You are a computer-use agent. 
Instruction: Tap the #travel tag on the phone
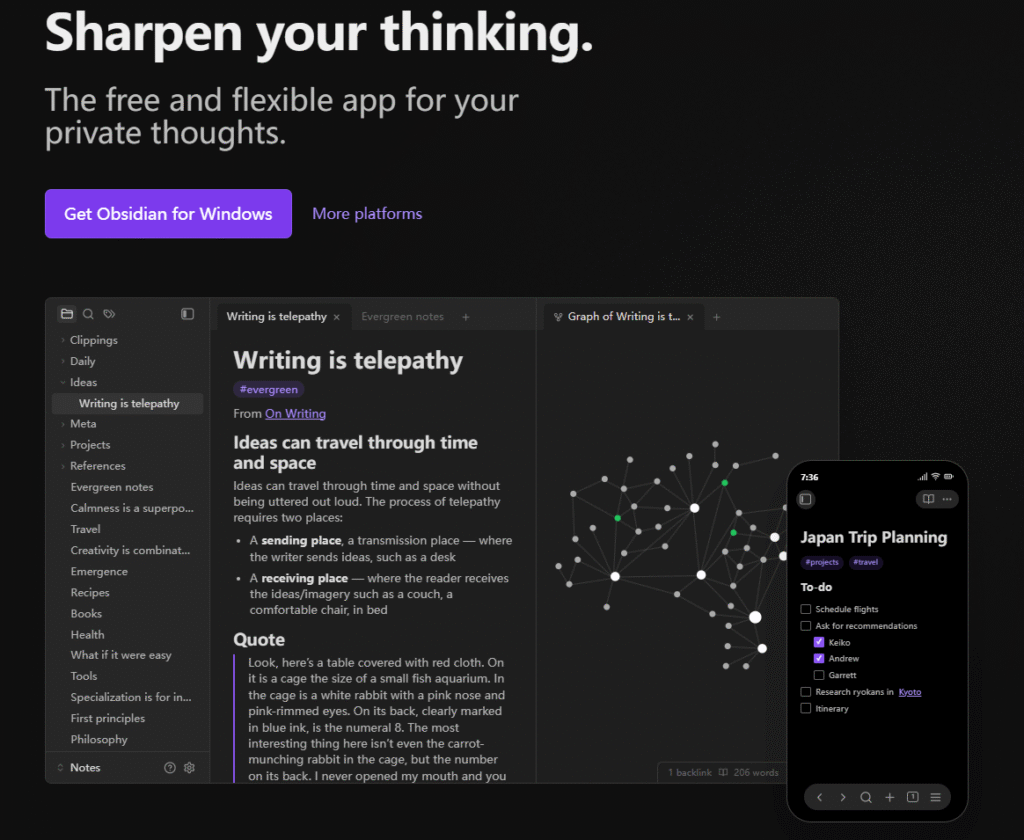[865, 562]
